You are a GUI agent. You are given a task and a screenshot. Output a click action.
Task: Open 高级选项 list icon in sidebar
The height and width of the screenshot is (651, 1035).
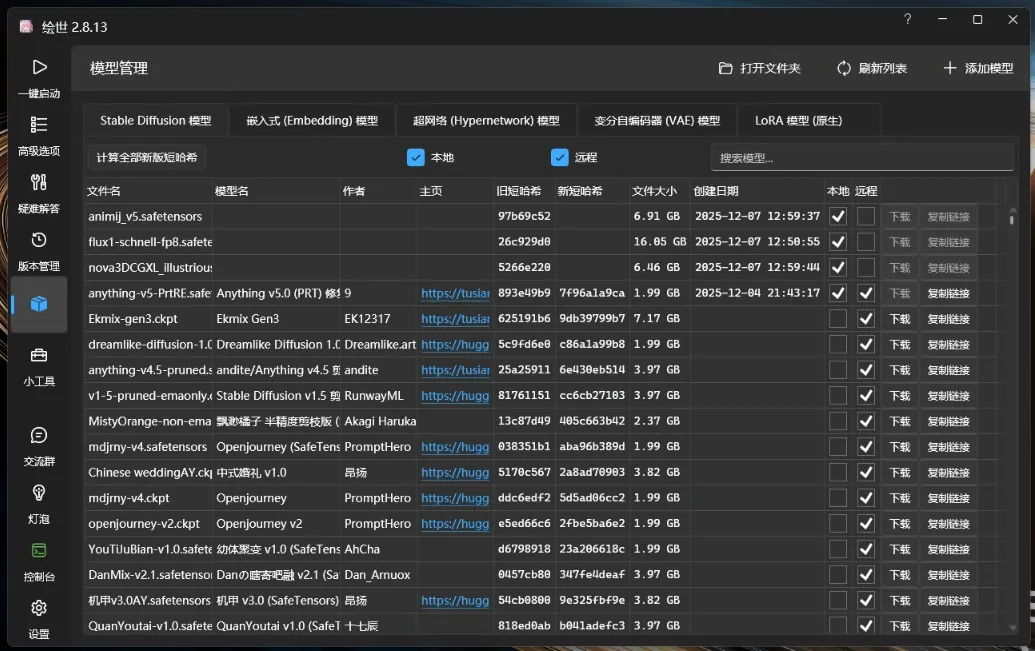pyautogui.click(x=39, y=125)
